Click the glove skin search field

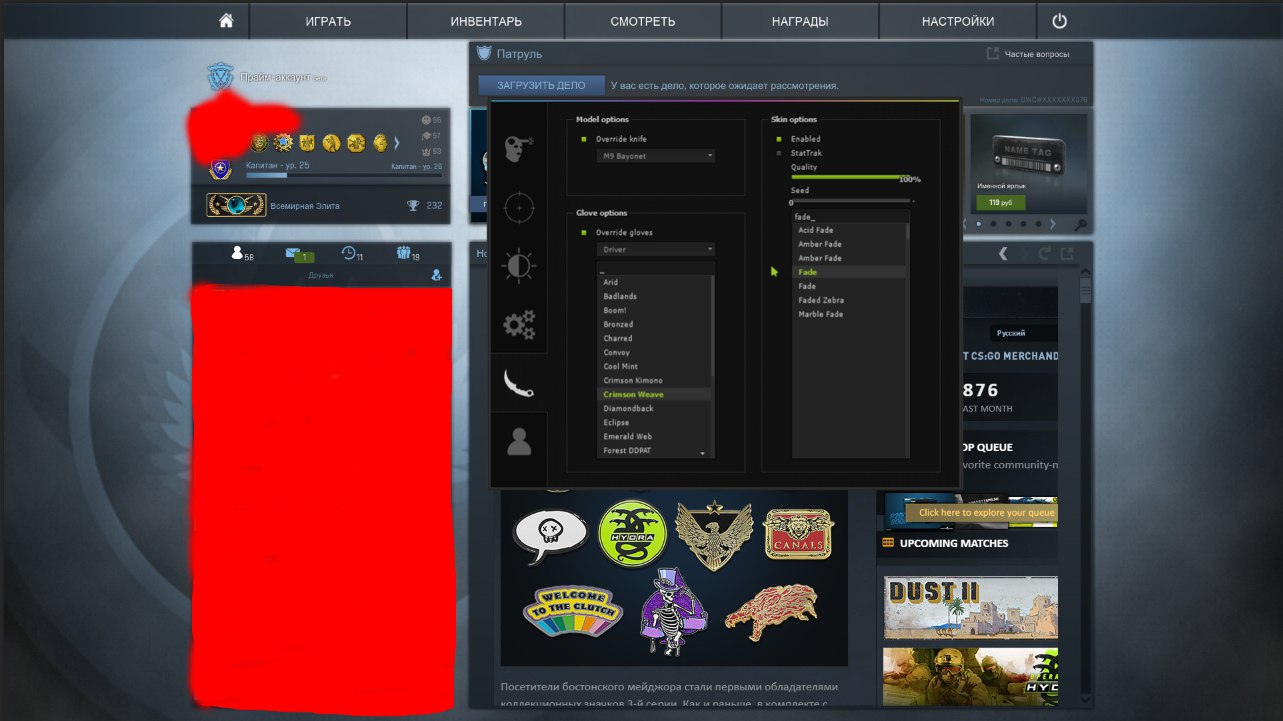tap(656, 268)
